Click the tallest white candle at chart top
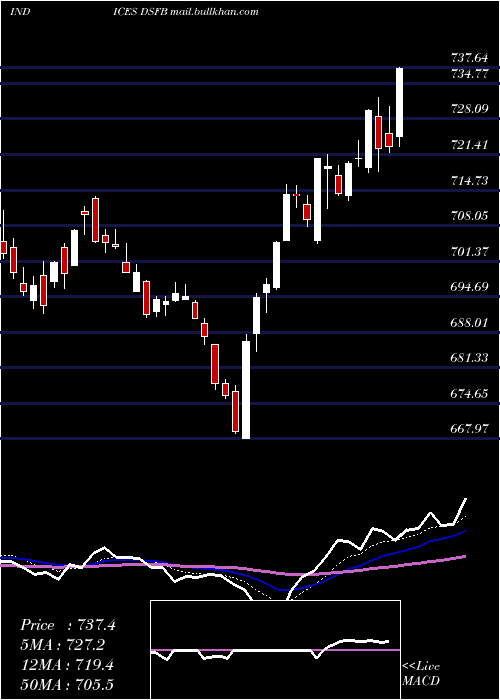Viewport: 500px width, 700px height. click(x=400, y=102)
